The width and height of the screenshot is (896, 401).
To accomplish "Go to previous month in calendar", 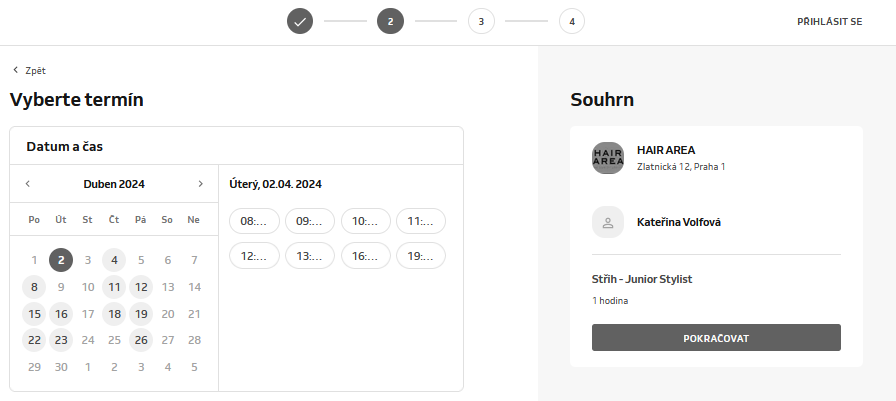I will [x=28, y=184].
